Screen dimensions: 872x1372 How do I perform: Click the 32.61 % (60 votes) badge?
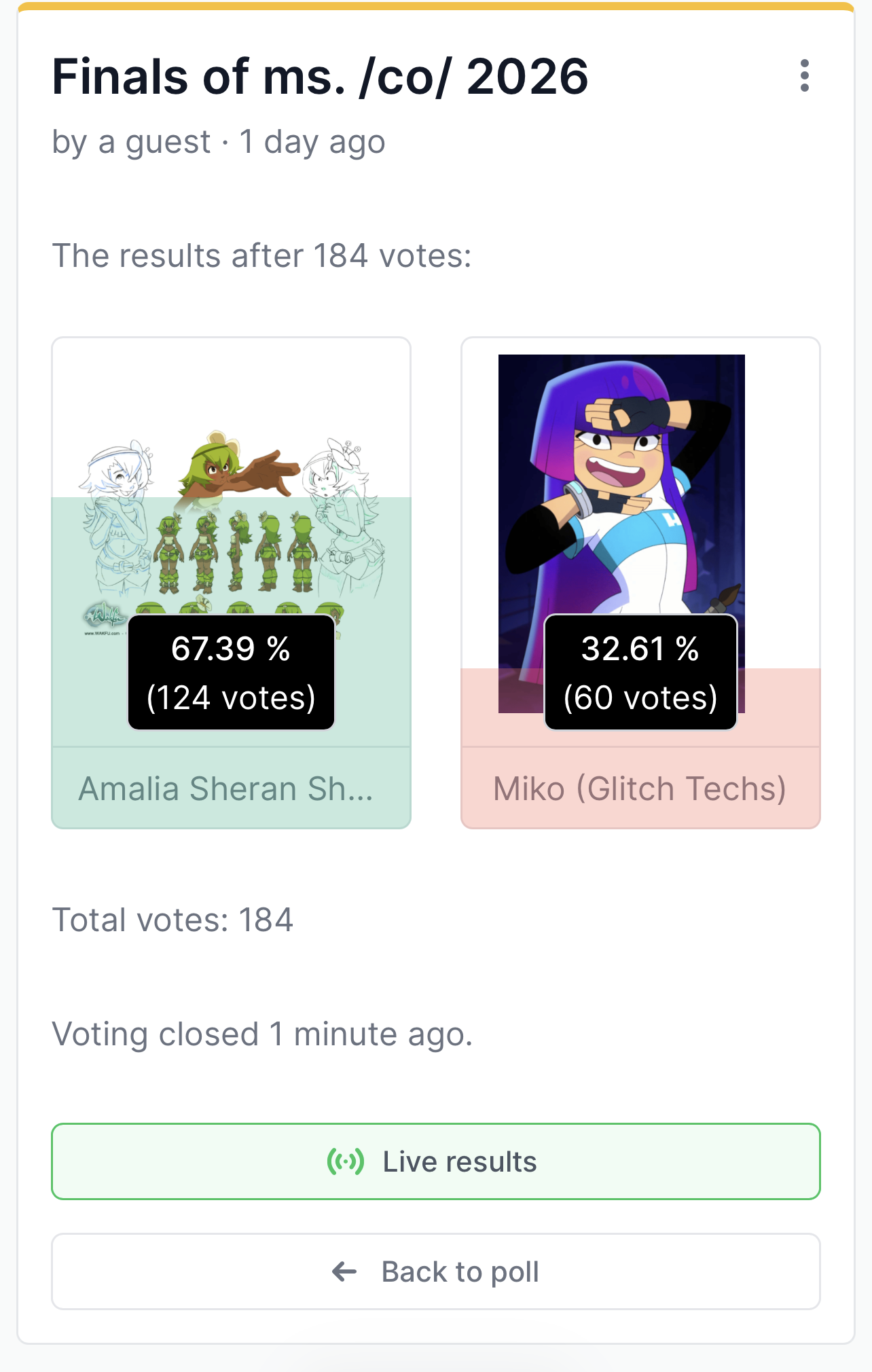pos(640,672)
